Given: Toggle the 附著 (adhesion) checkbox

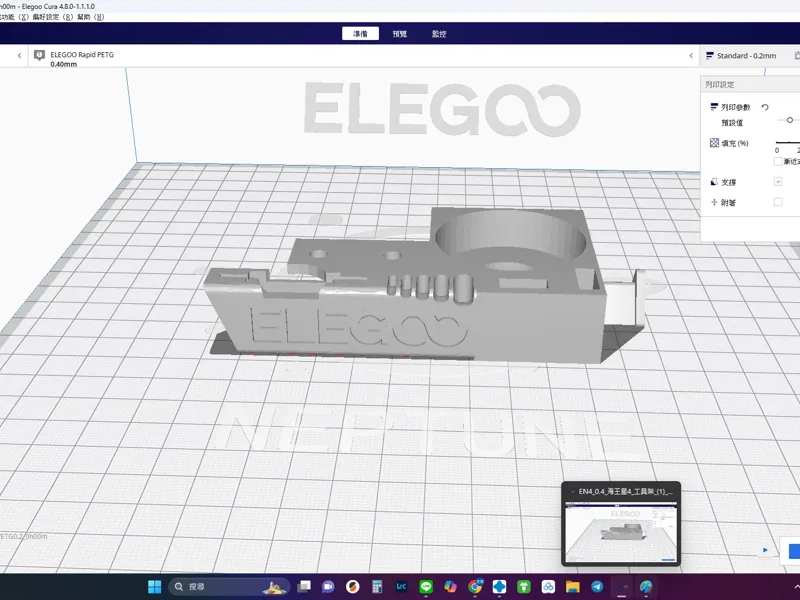Looking at the screenshot, I should tap(778, 202).
